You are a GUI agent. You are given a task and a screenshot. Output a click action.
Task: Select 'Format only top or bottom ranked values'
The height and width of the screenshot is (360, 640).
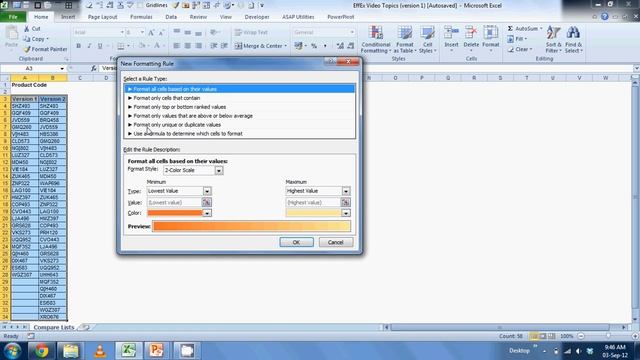(240, 107)
